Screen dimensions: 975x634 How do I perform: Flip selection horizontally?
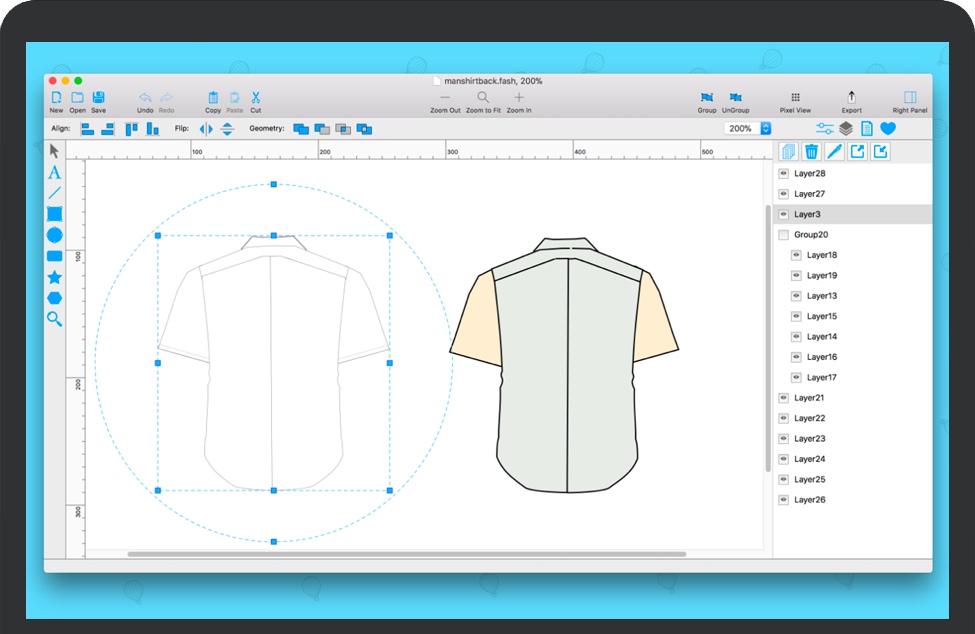point(206,129)
